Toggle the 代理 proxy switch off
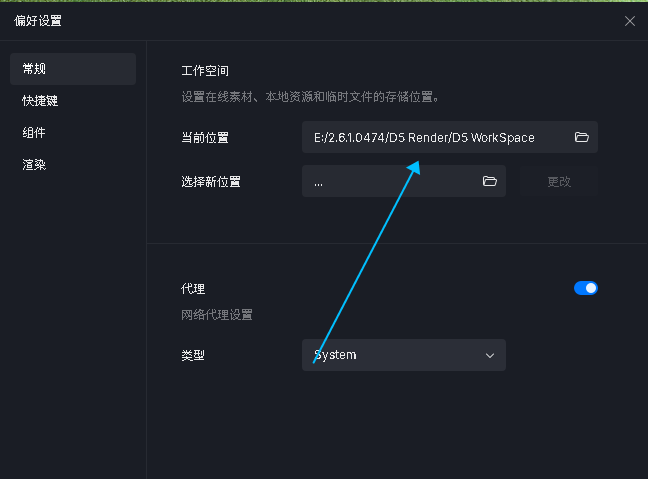The image size is (648, 479). click(x=585, y=288)
